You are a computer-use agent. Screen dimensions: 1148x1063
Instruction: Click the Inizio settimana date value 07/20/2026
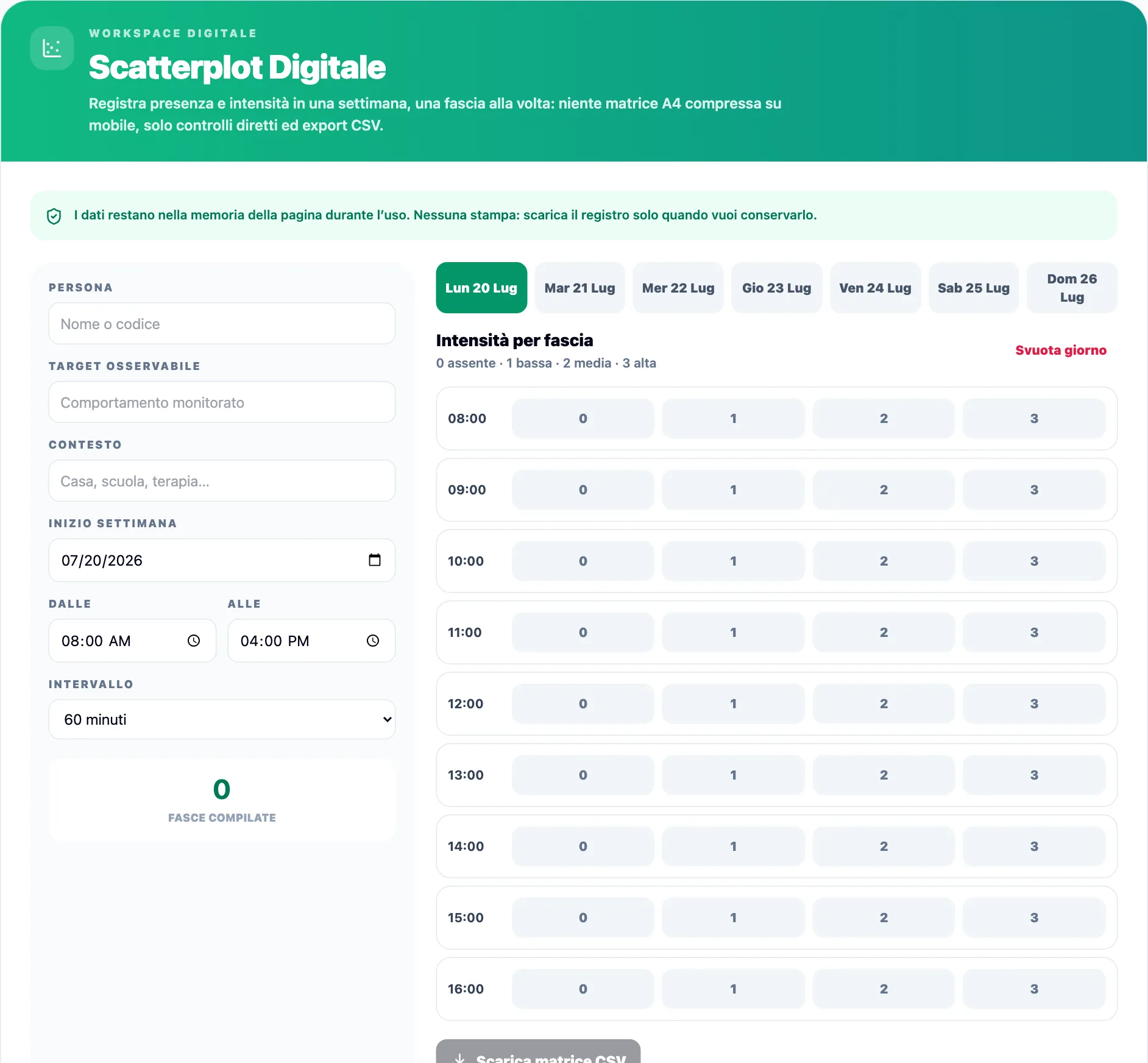(102, 560)
